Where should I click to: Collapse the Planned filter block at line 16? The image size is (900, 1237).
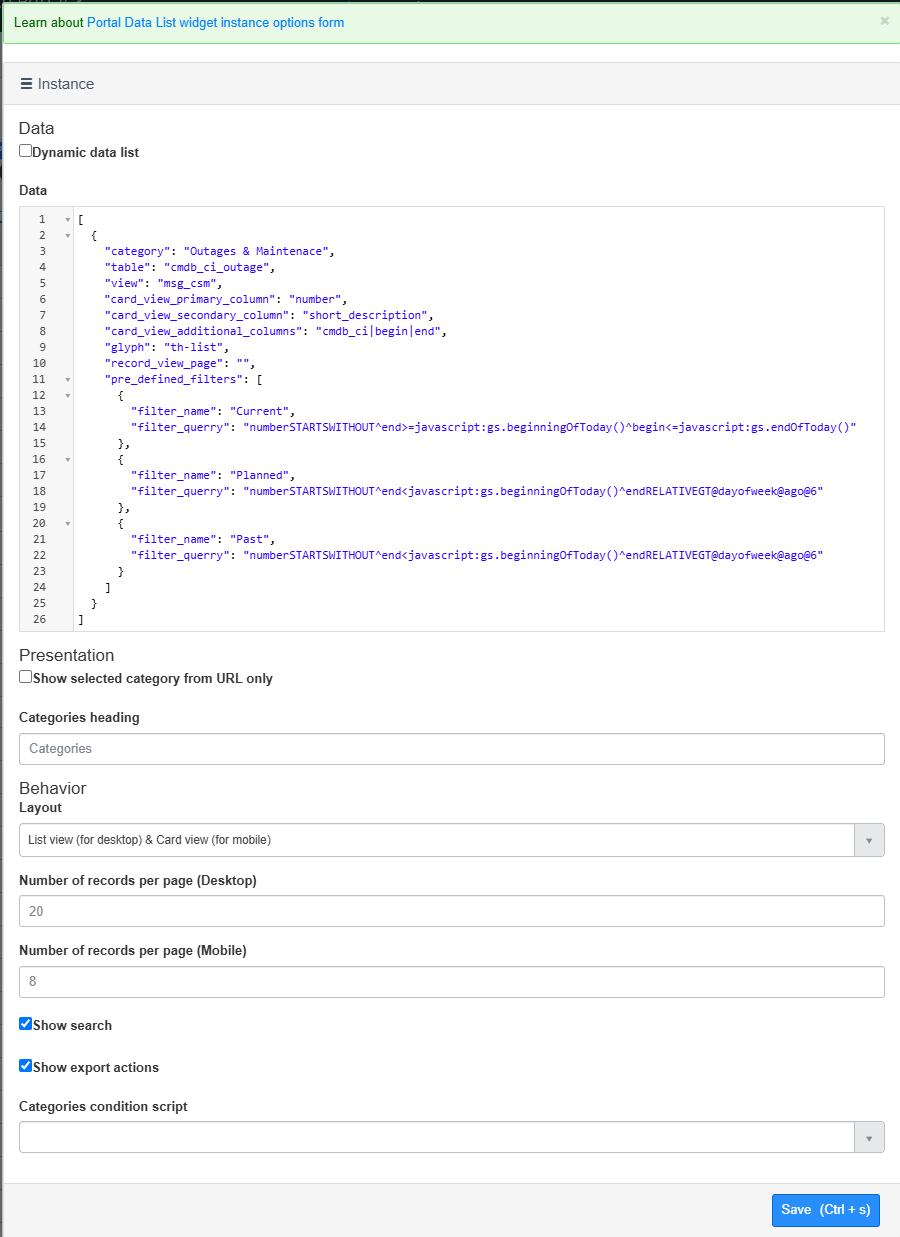point(66,459)
